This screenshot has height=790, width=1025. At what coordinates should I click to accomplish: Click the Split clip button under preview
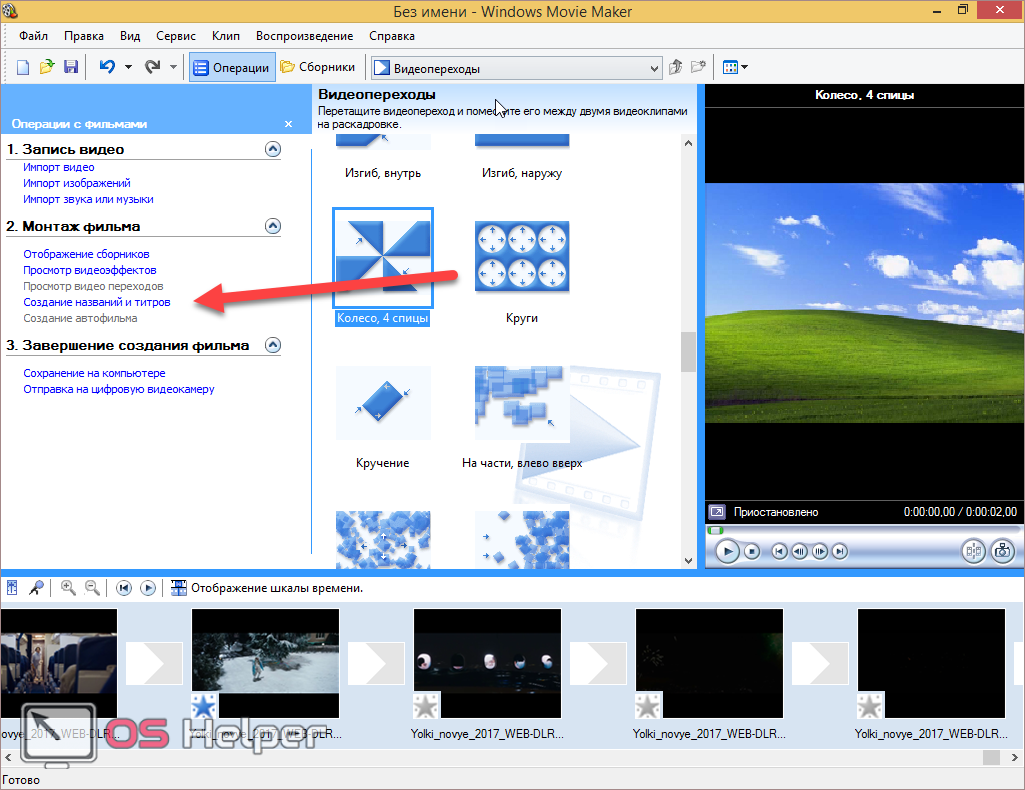[973, 551]
